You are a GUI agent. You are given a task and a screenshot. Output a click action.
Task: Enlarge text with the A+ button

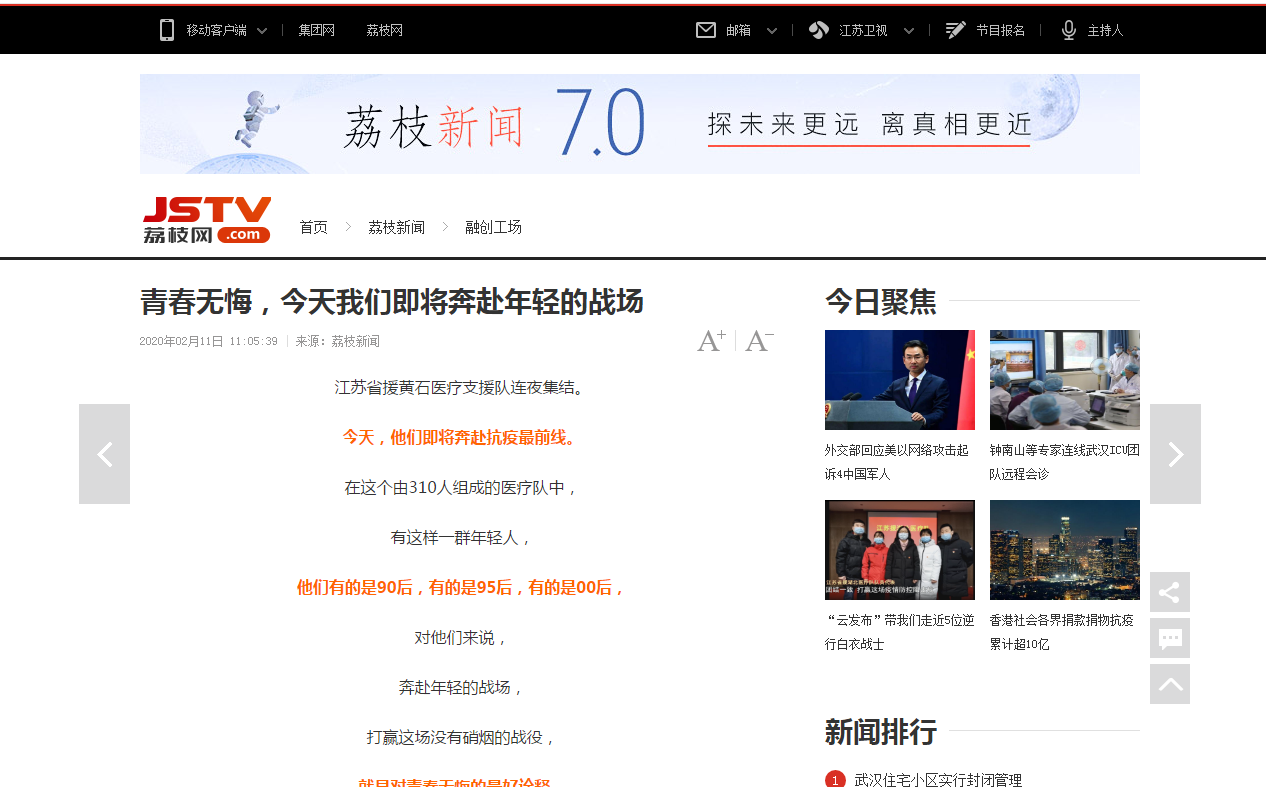(711, 341)
